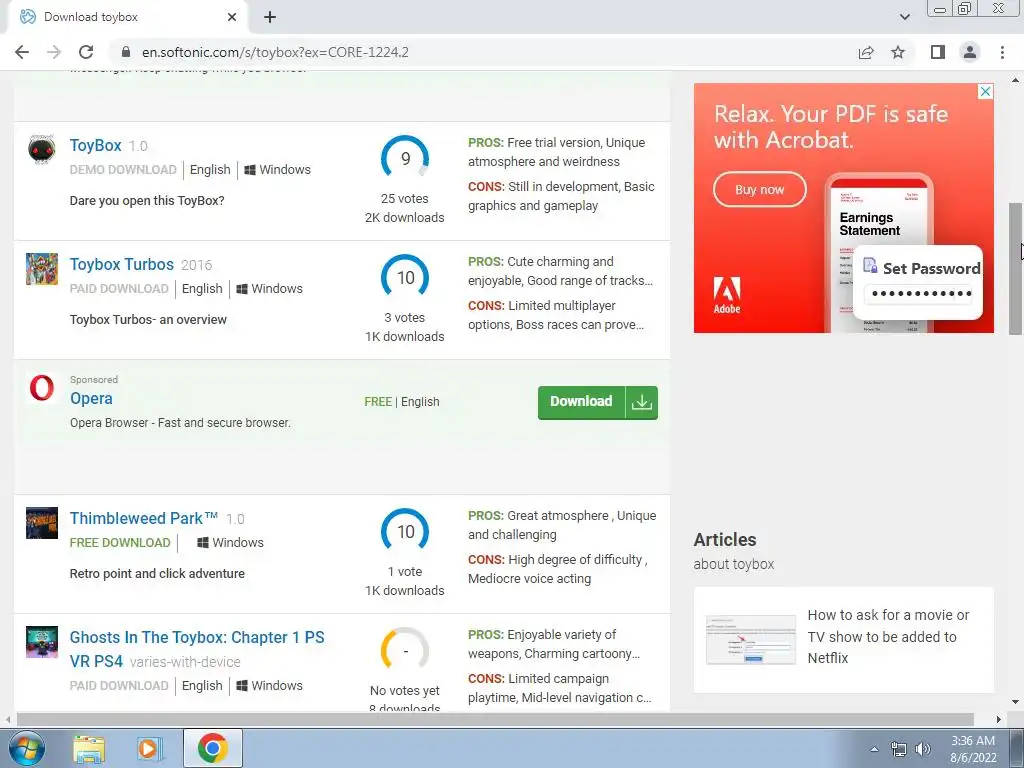The height and width of the screenshot is (768, 1024).
Task: Click '2K downloads' under ToyBox
Action: point(405,217)
